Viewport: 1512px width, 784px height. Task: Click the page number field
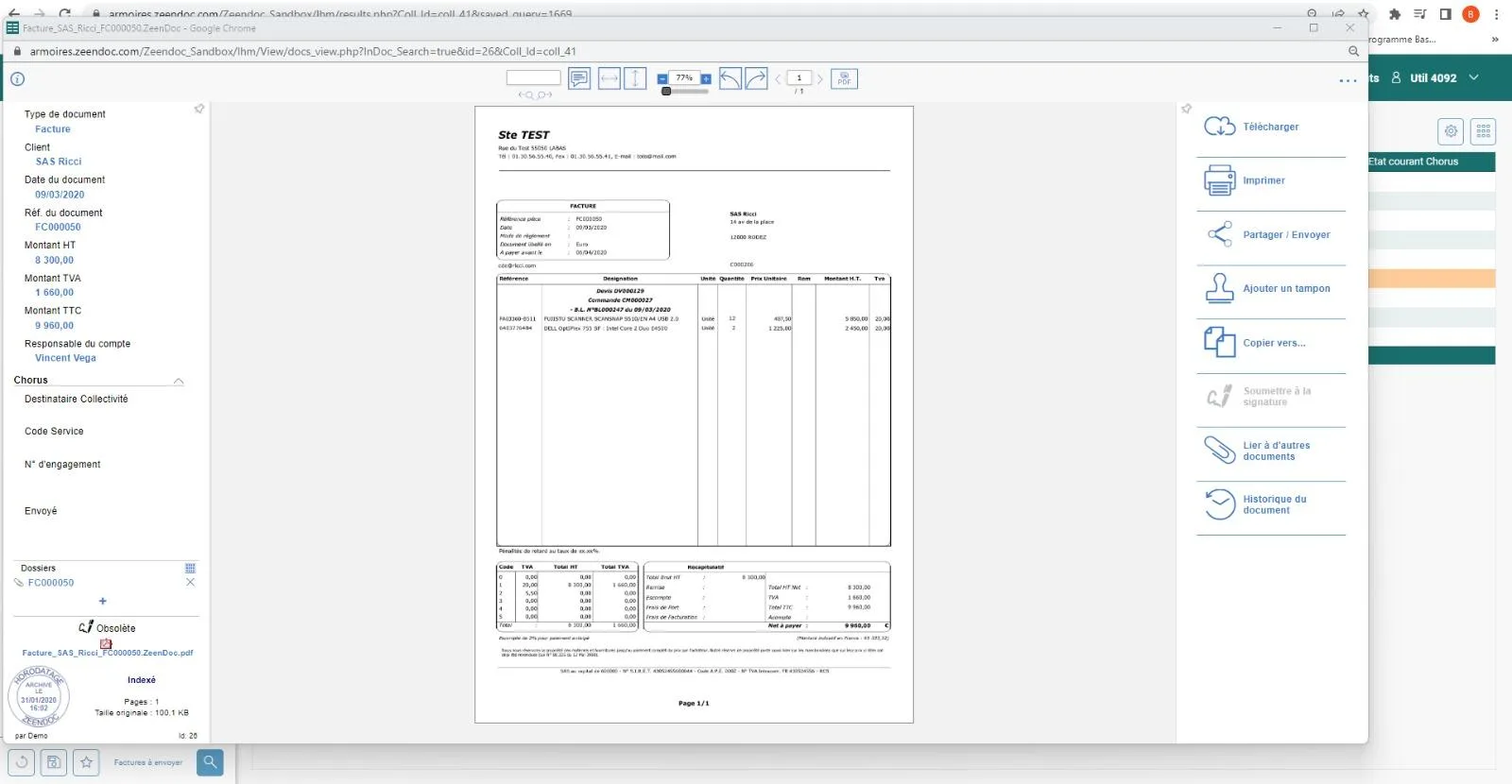point(799,78)
